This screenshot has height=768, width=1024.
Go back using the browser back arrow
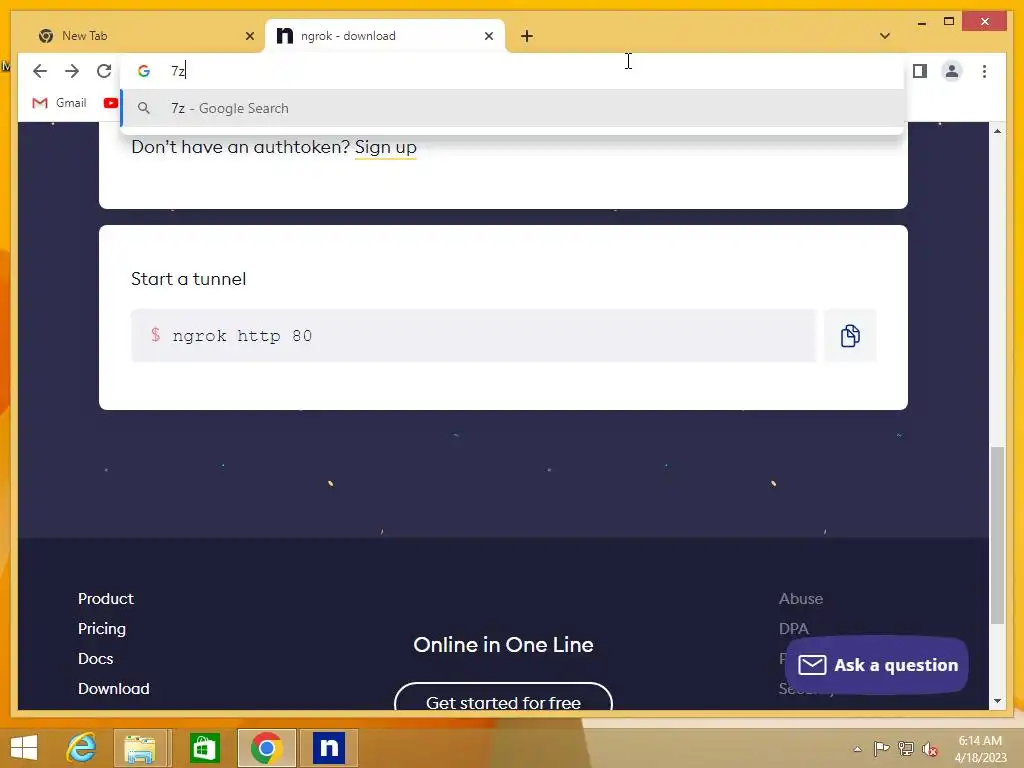coord(40,71)
